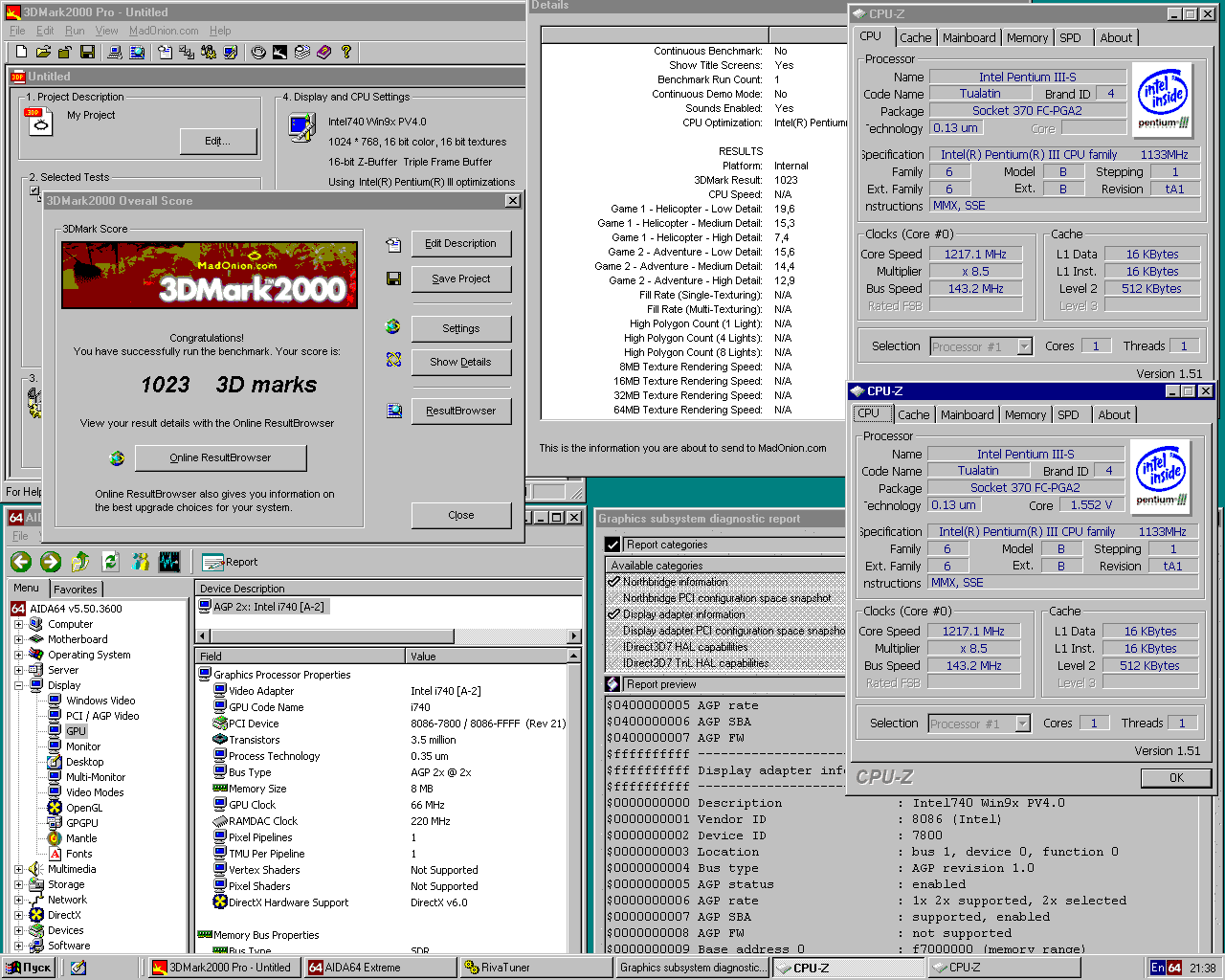Open Processor #1 dropdown in front CPU-Z window

(x=1022, y=724)
